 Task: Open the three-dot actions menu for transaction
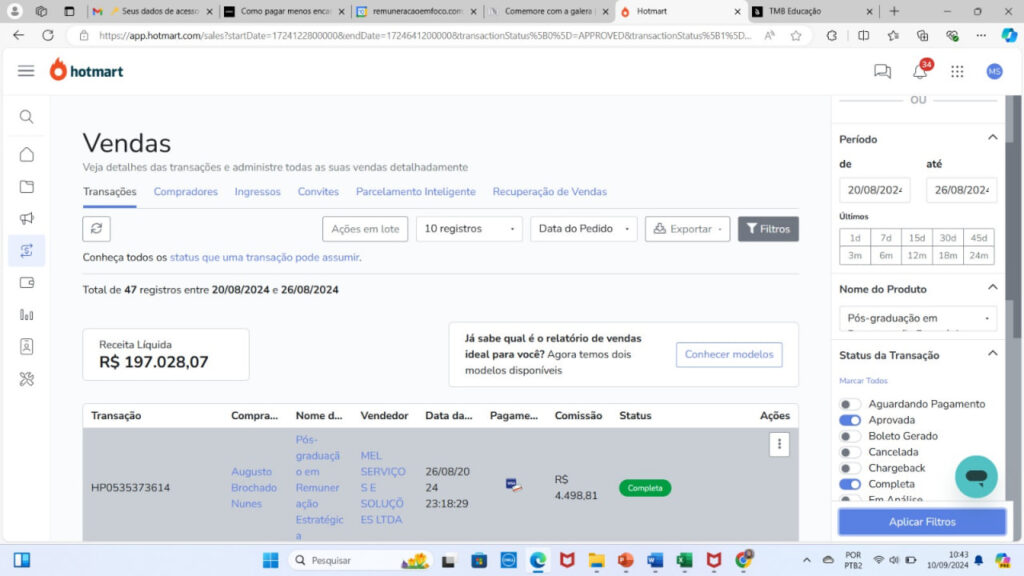[779, 445]
